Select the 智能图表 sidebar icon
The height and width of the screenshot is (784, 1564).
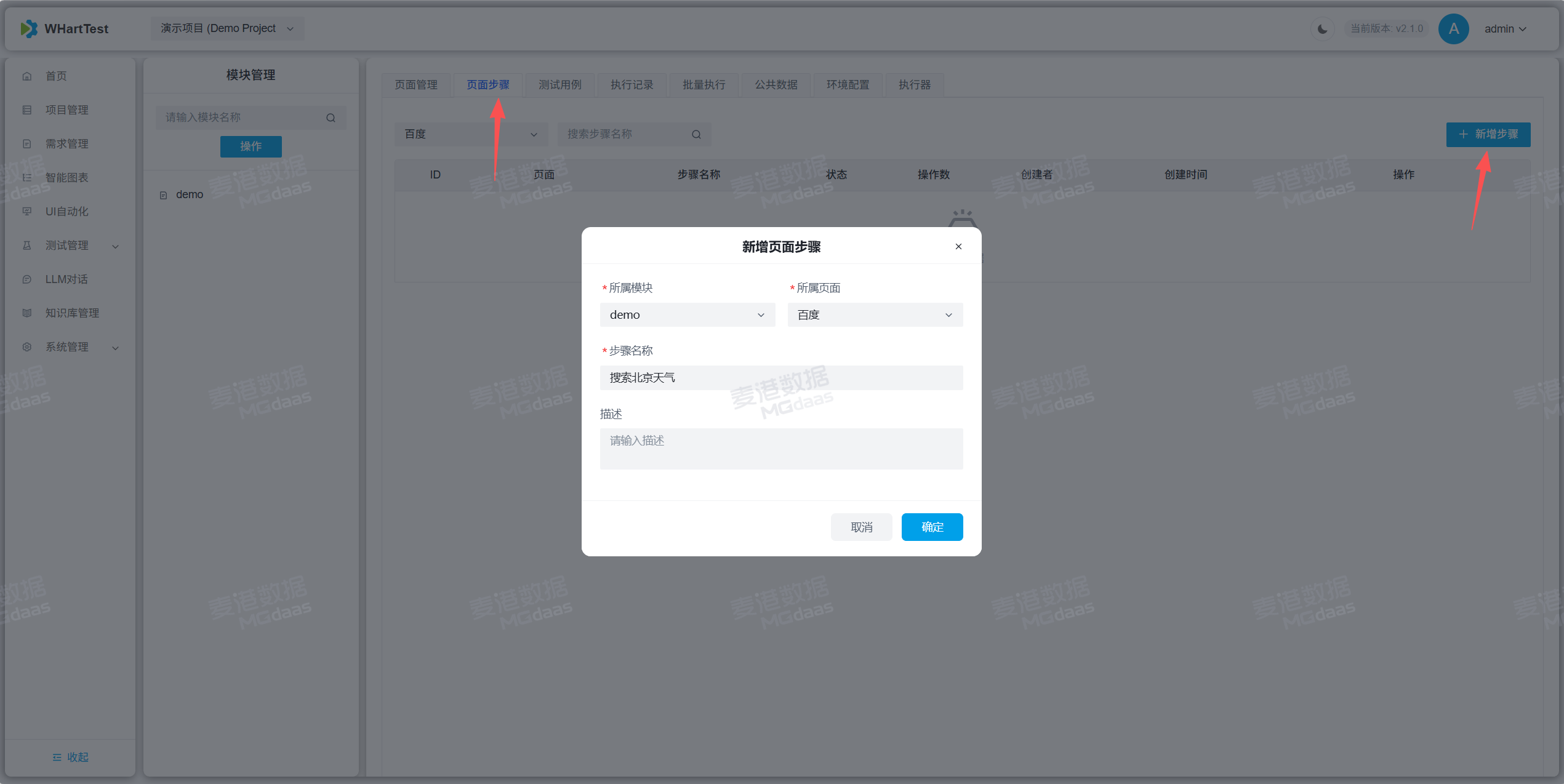point(26,177)
